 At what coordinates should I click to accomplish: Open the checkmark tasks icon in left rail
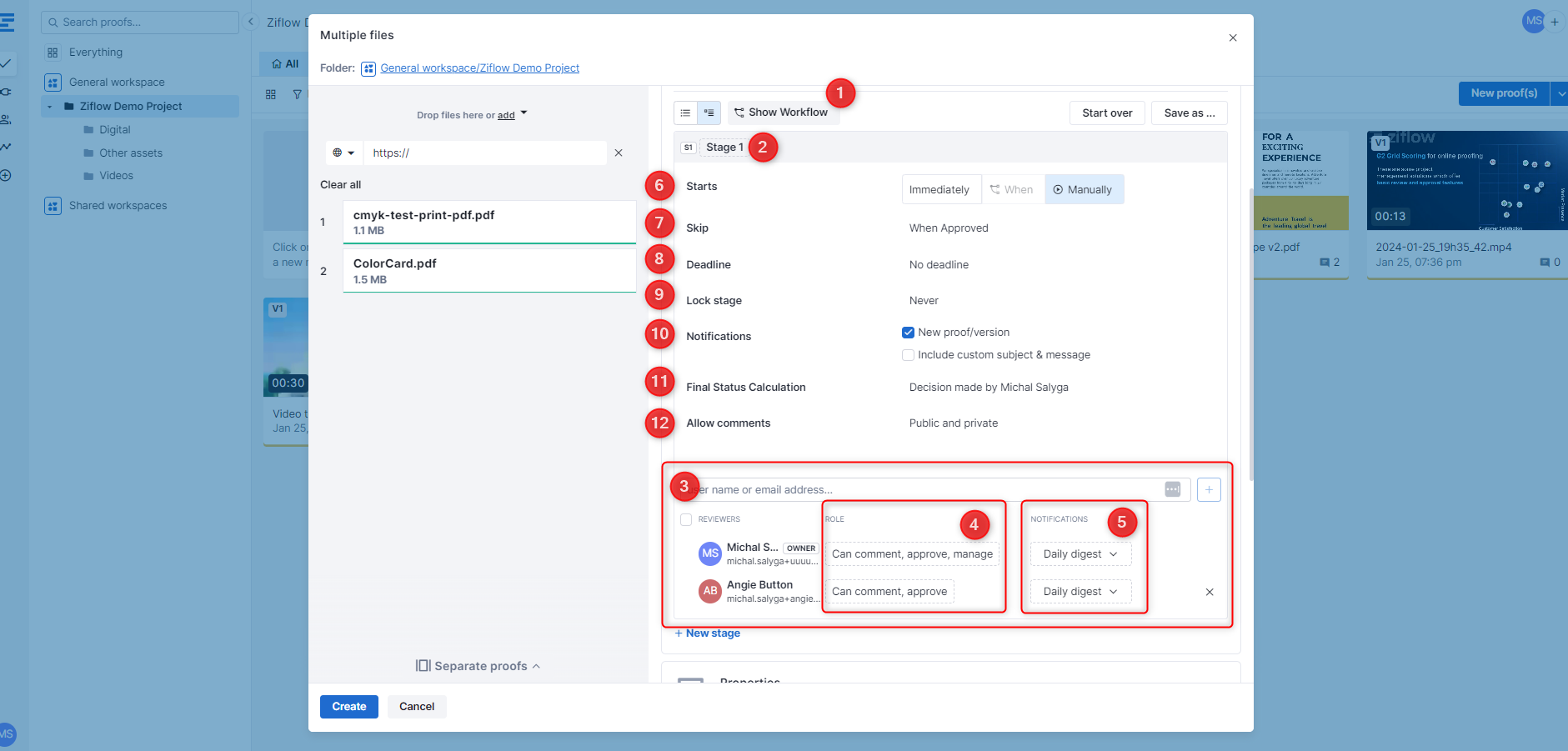[x=5, y=63]
